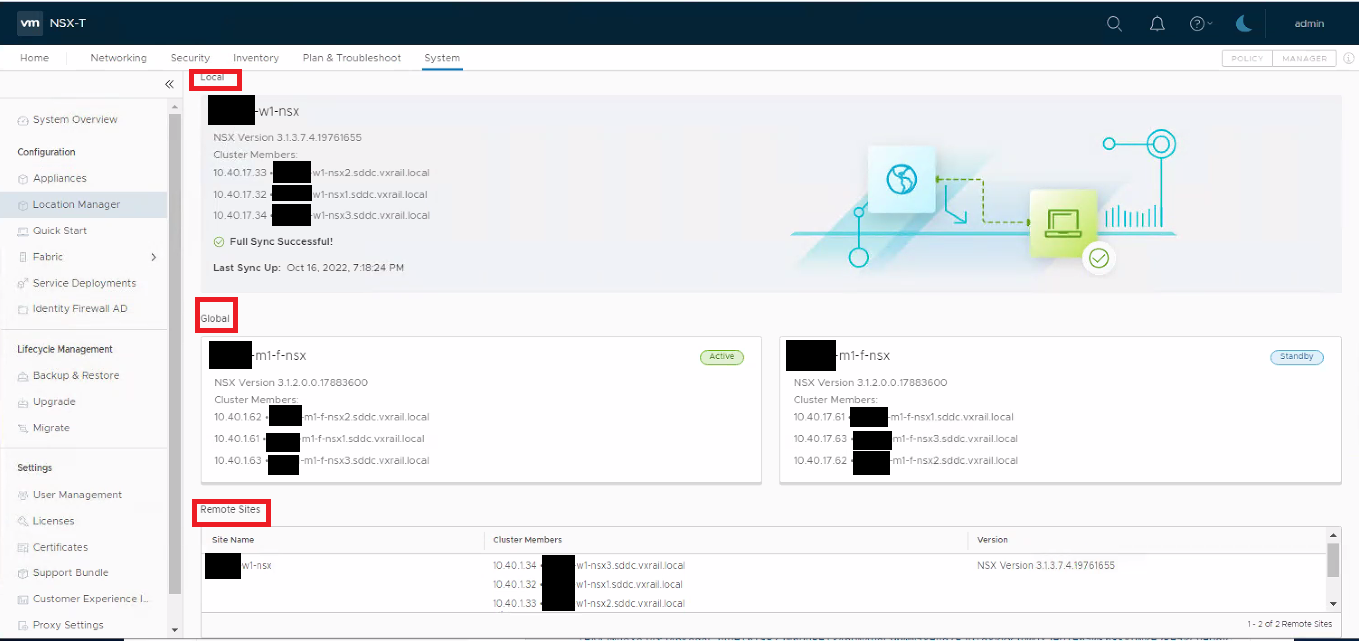Viewport: 1359px width, 641px height.
Task: Expand the Fabric submenu arrow
Action: pyautogui.click(x=153, y=257)
